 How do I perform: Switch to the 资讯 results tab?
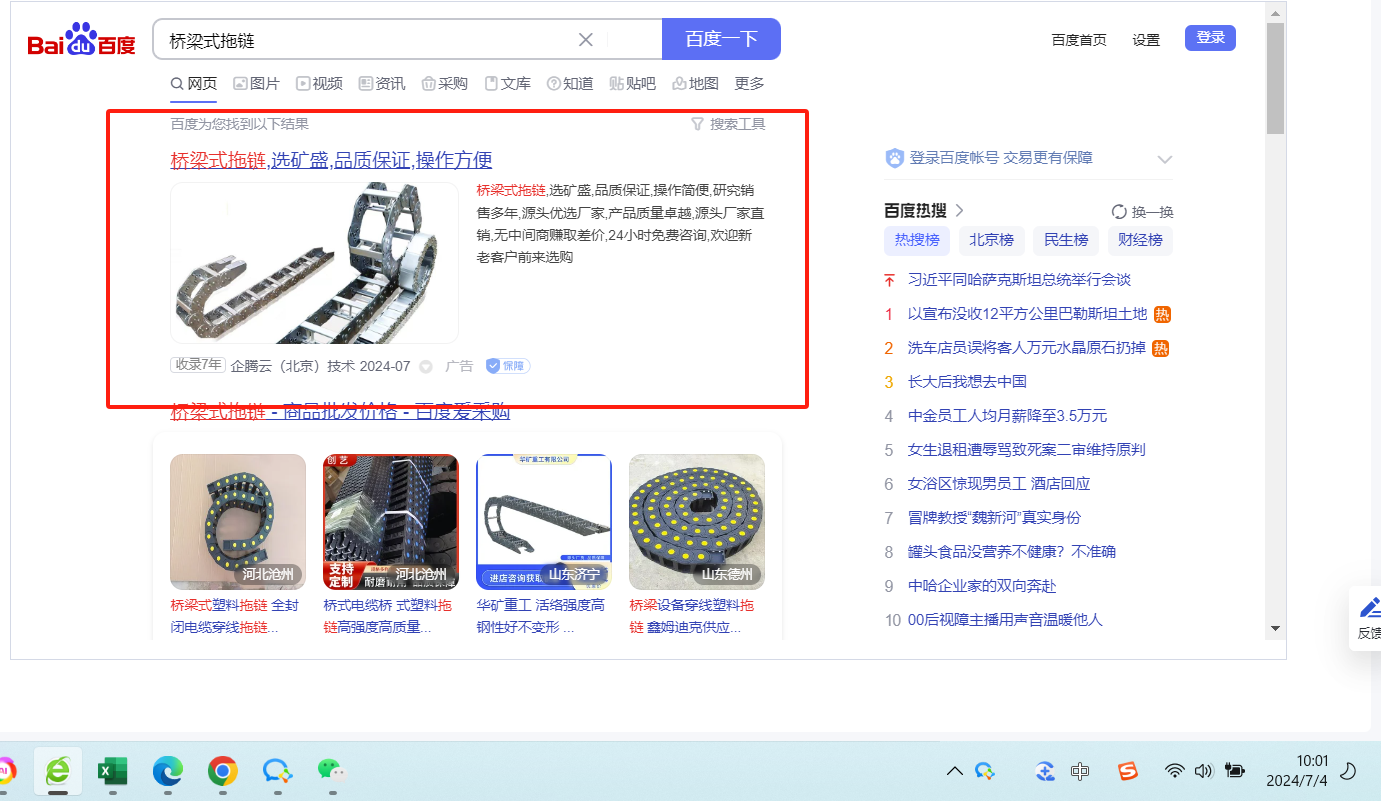[382, 84]
